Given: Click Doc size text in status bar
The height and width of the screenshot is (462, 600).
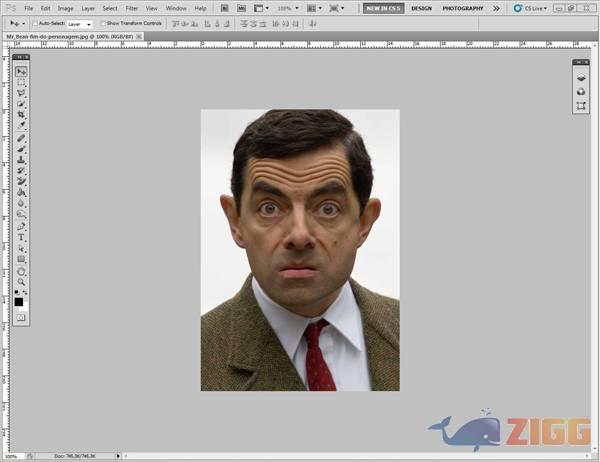Looking at the screenshot, I should pos(74,456).
